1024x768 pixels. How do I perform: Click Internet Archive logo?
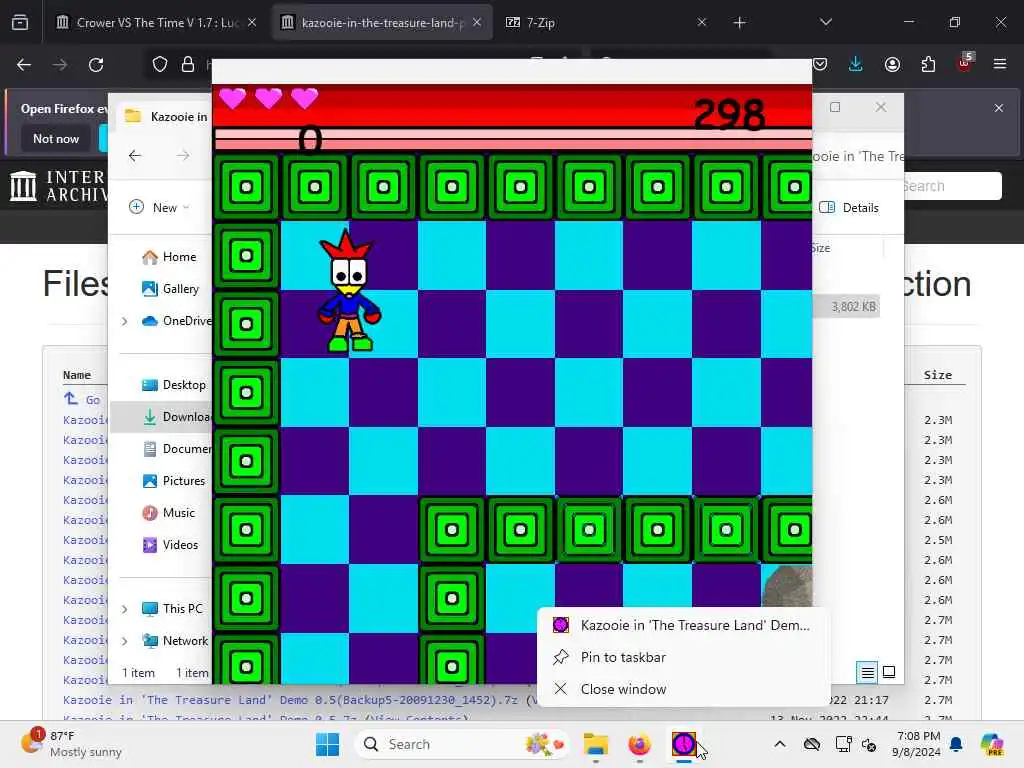[57, 186]
